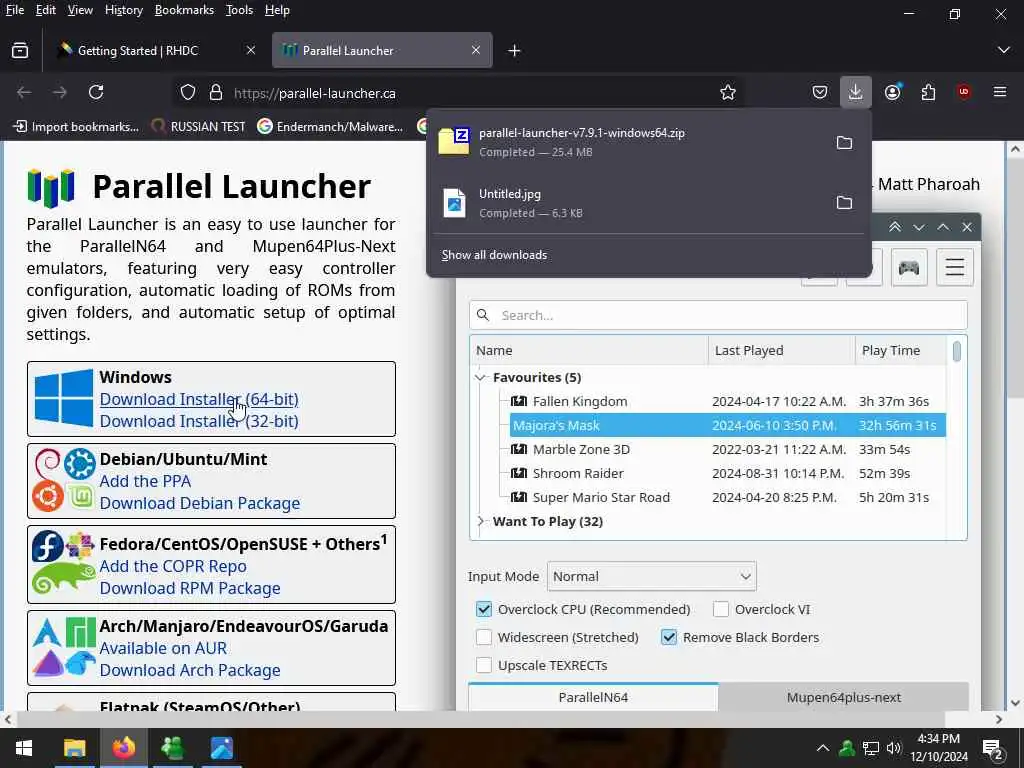Open the File menu
1024x768 pixels.
click(x=15, y=10)
